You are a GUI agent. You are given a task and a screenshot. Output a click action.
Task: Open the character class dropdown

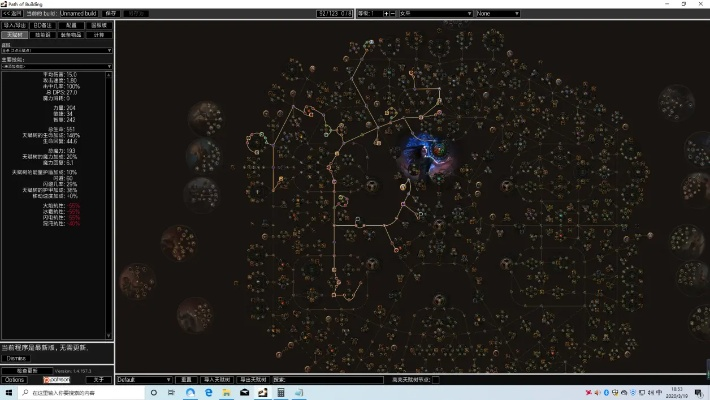(x=436, y=14)
